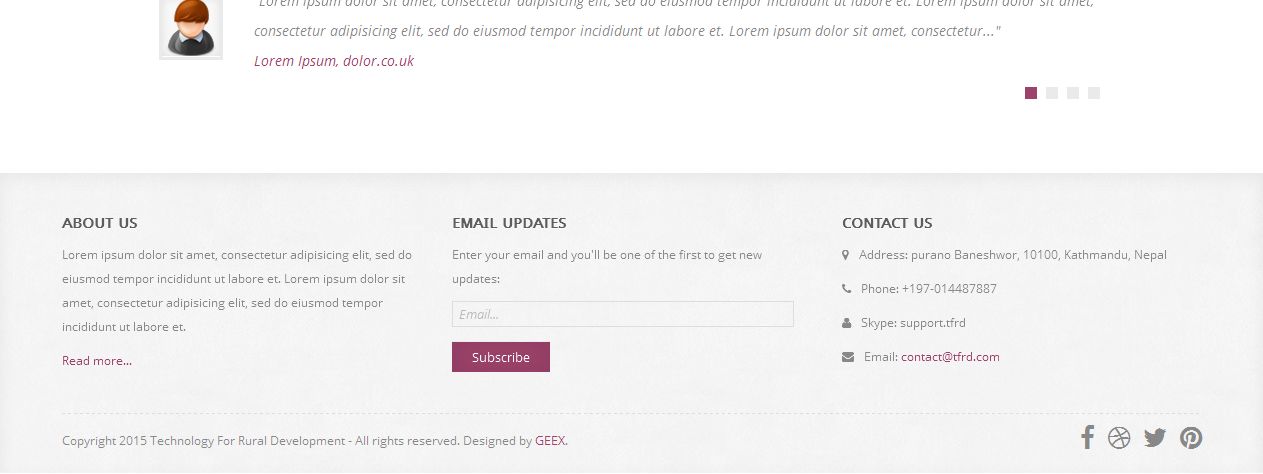Click the Email Updates heading
The width and height of the screenshot is (1263, 474).
(509, 223)
